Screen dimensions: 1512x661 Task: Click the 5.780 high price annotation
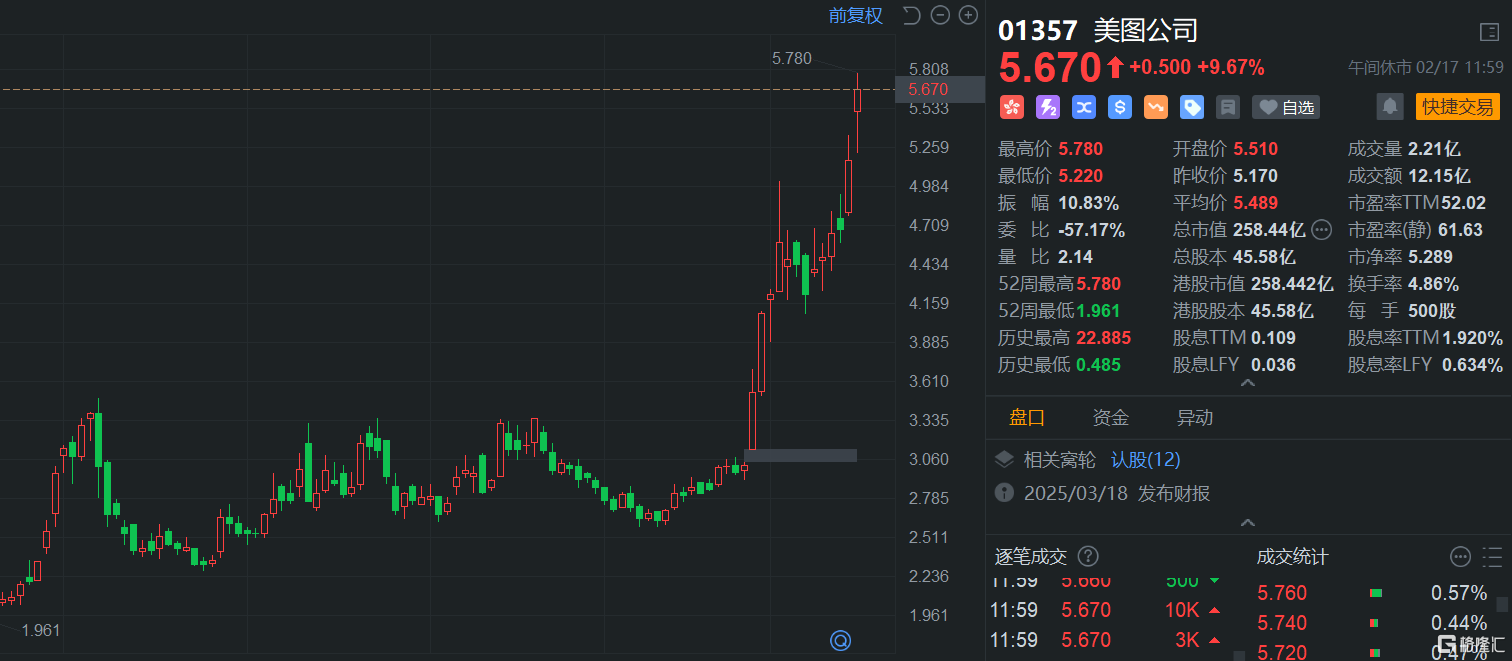[x=792, y=59]
